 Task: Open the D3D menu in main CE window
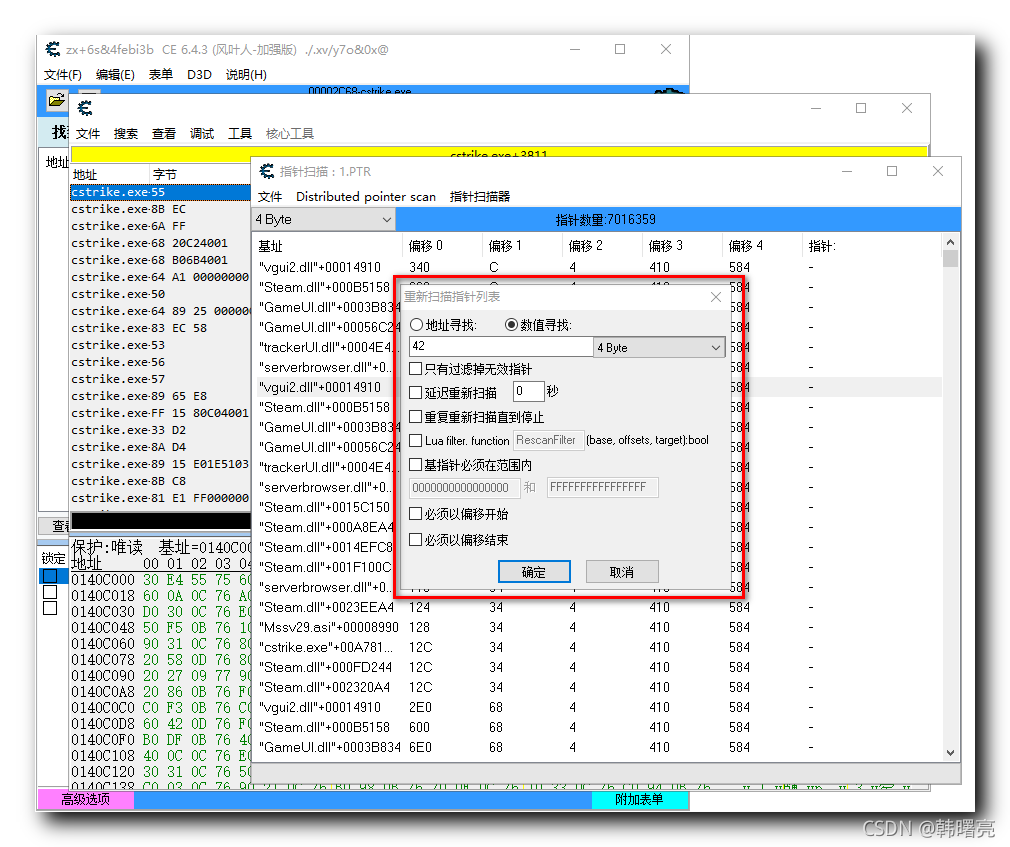click(200, 75)
